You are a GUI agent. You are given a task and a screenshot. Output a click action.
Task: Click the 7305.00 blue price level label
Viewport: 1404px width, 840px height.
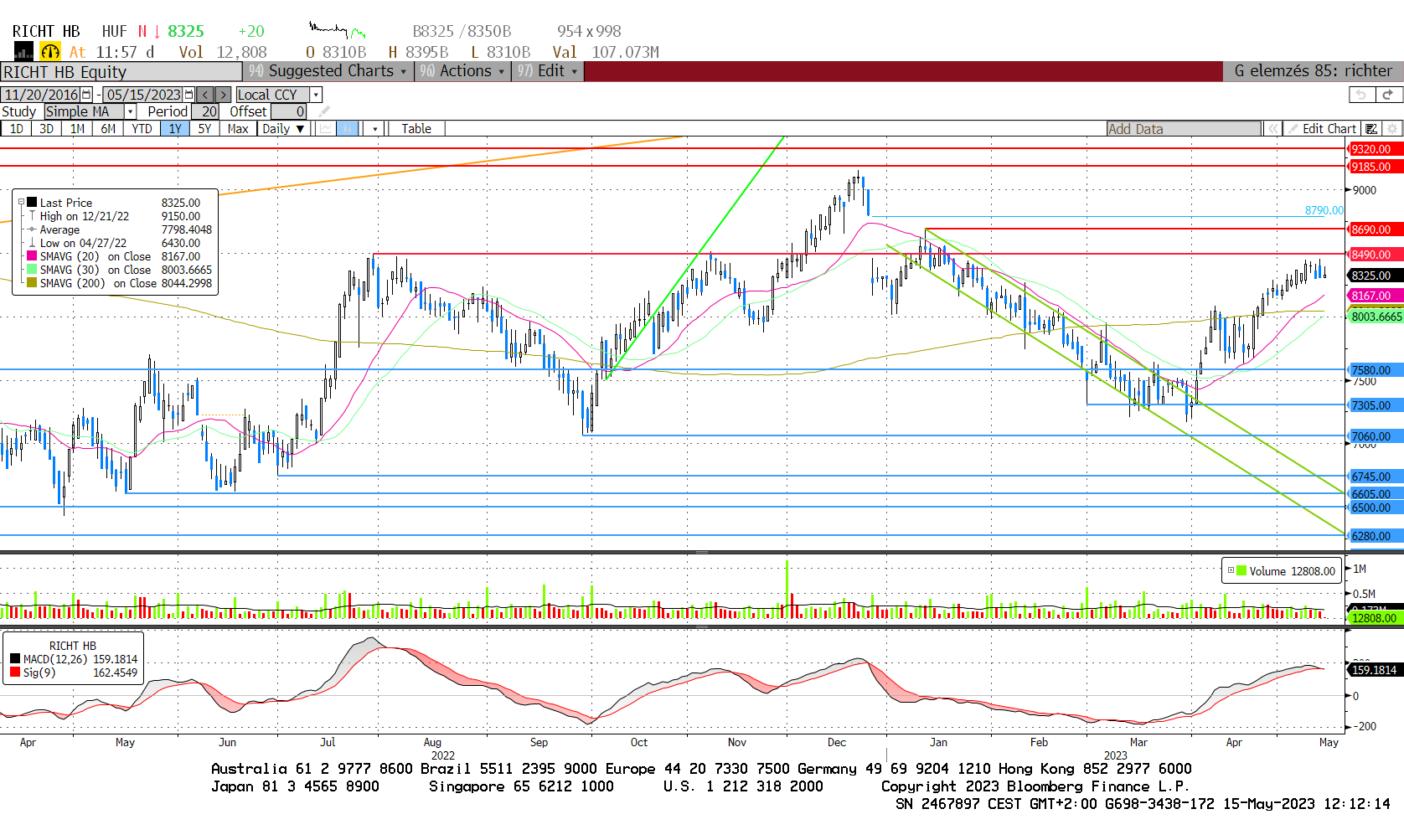coord(1375,405)
